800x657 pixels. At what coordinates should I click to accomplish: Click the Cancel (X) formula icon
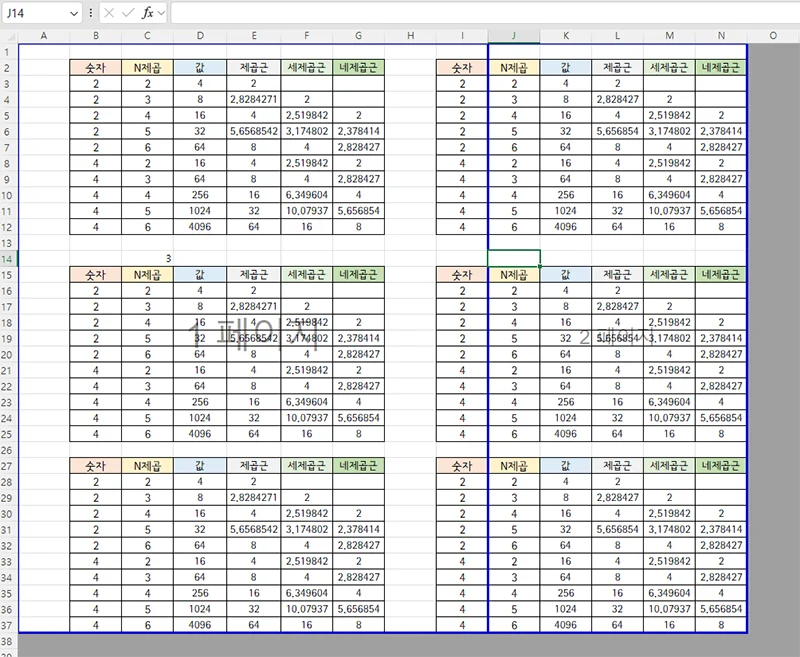pos(109,13)
